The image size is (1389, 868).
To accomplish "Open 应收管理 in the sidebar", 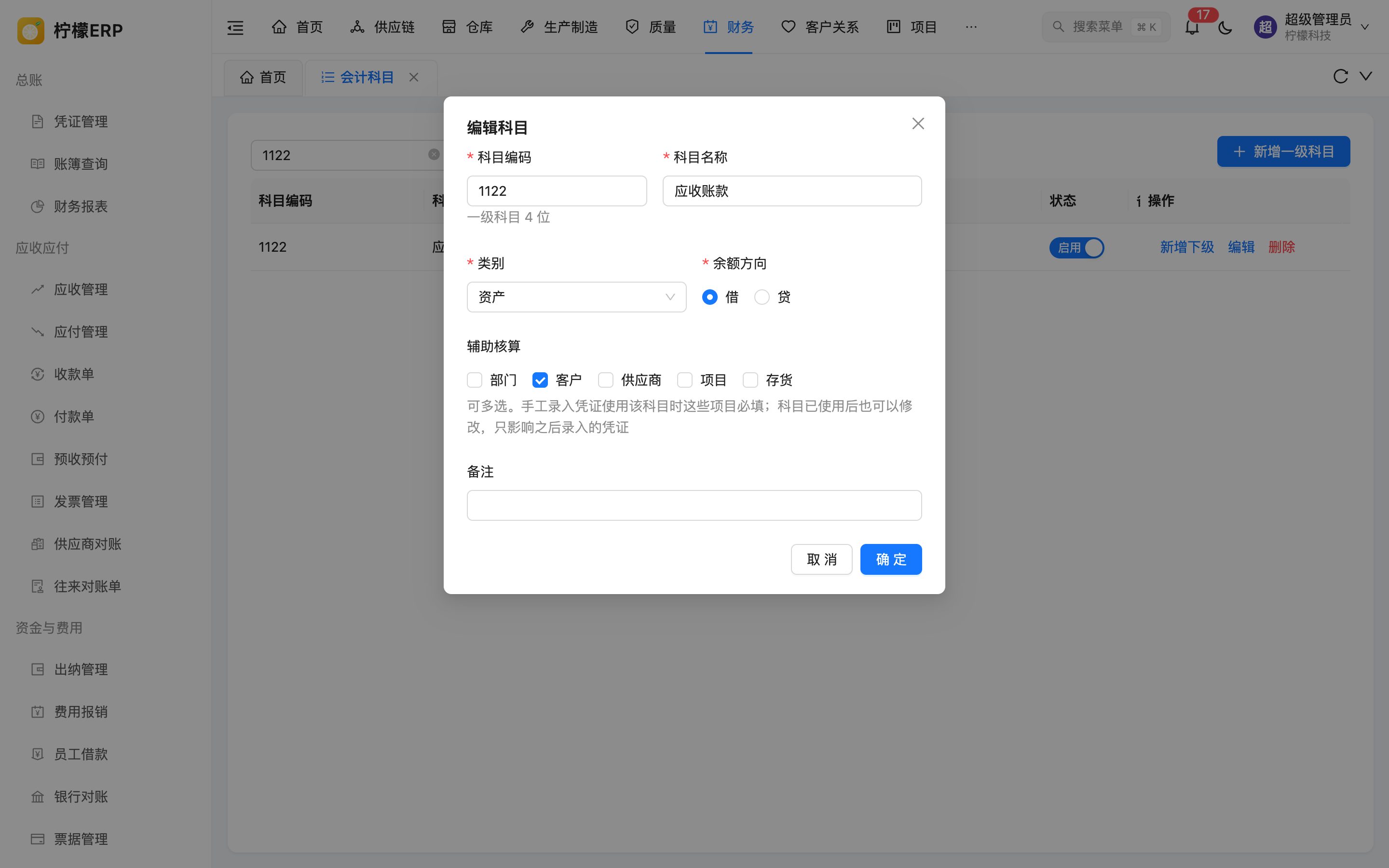I will pyautogui.click(x=81, y=289).
